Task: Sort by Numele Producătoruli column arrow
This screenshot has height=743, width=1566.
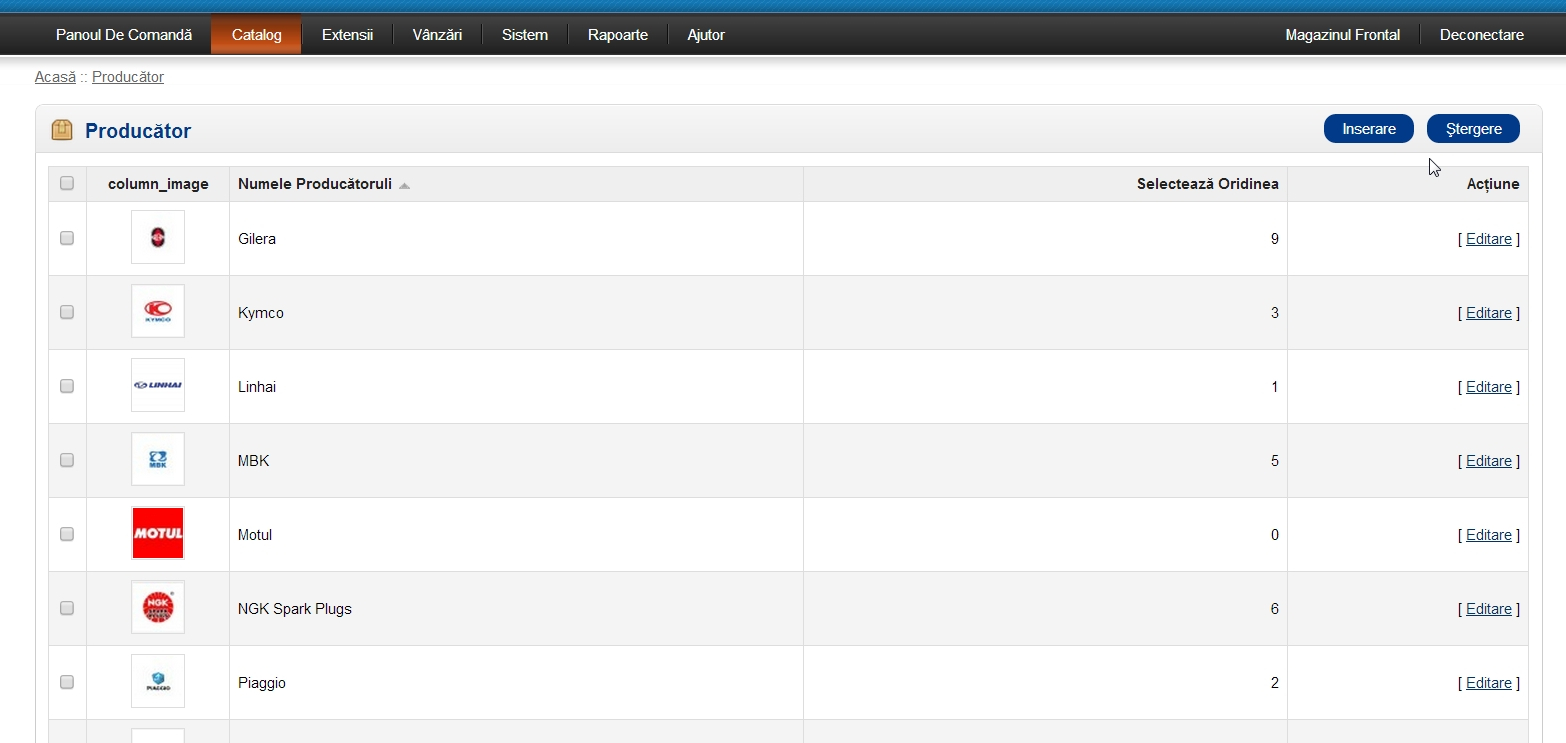Action: point(404,185)
